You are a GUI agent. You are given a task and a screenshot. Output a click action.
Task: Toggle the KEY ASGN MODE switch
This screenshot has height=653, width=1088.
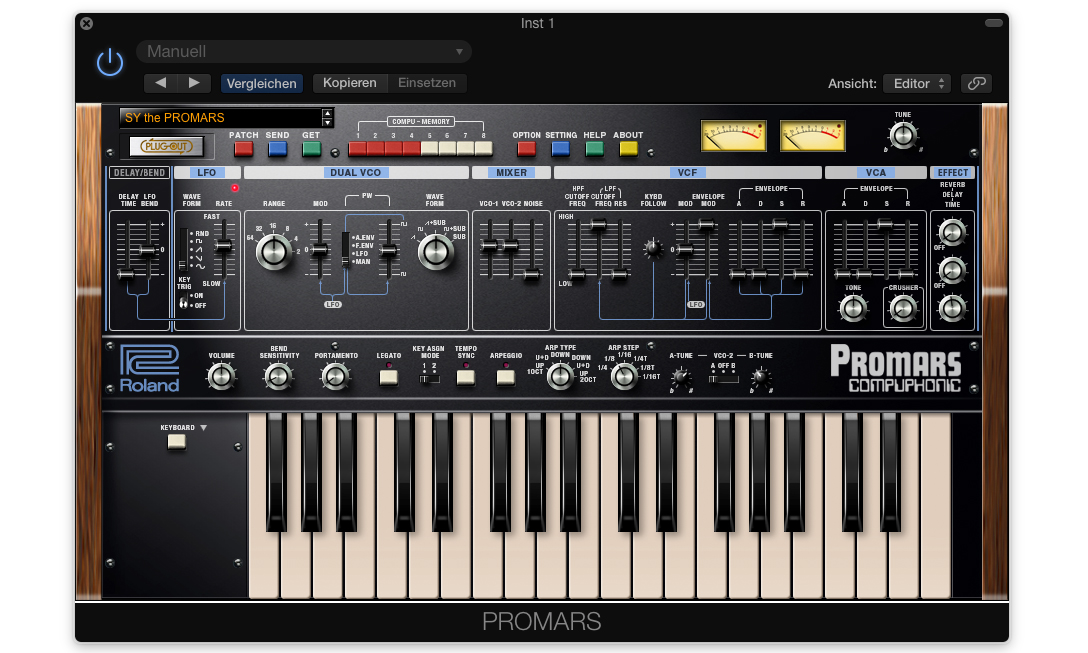click(430, 380)
